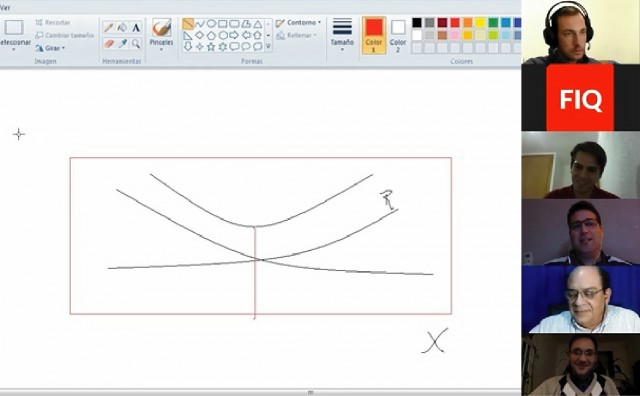Select the Fill with color bucket tool
Screen dimensions: 640x396
(122, 27)
